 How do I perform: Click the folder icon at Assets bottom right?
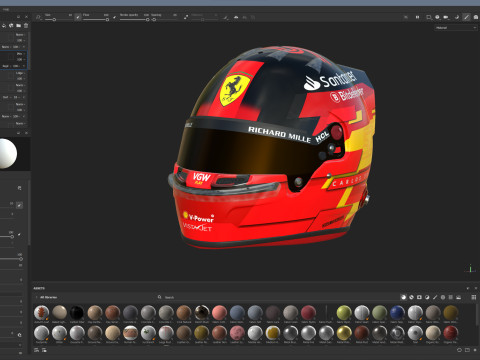coord(467,350)
